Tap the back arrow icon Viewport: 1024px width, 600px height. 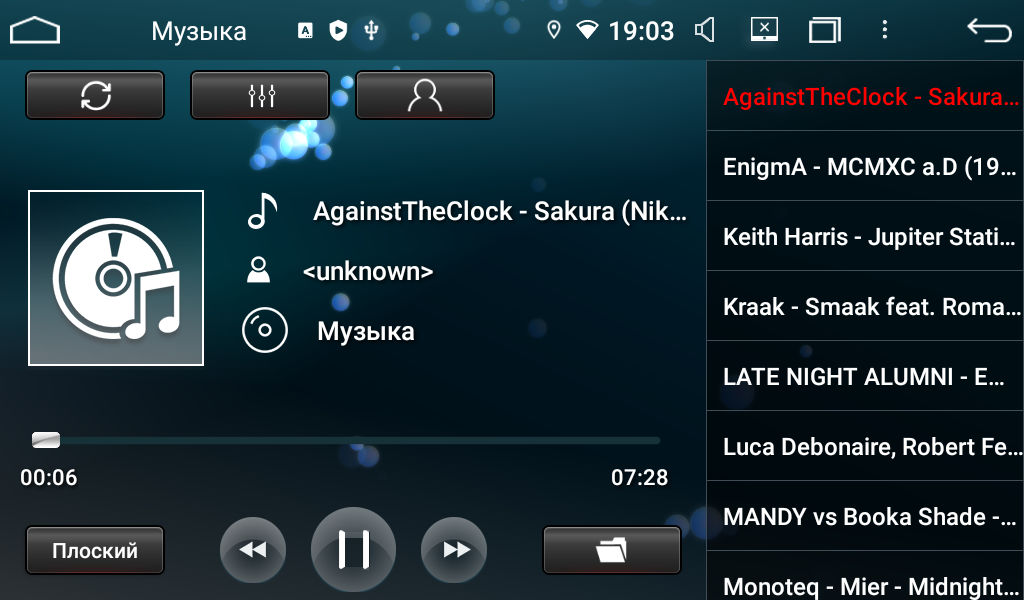pyautogui.click(x=989, y=30)
